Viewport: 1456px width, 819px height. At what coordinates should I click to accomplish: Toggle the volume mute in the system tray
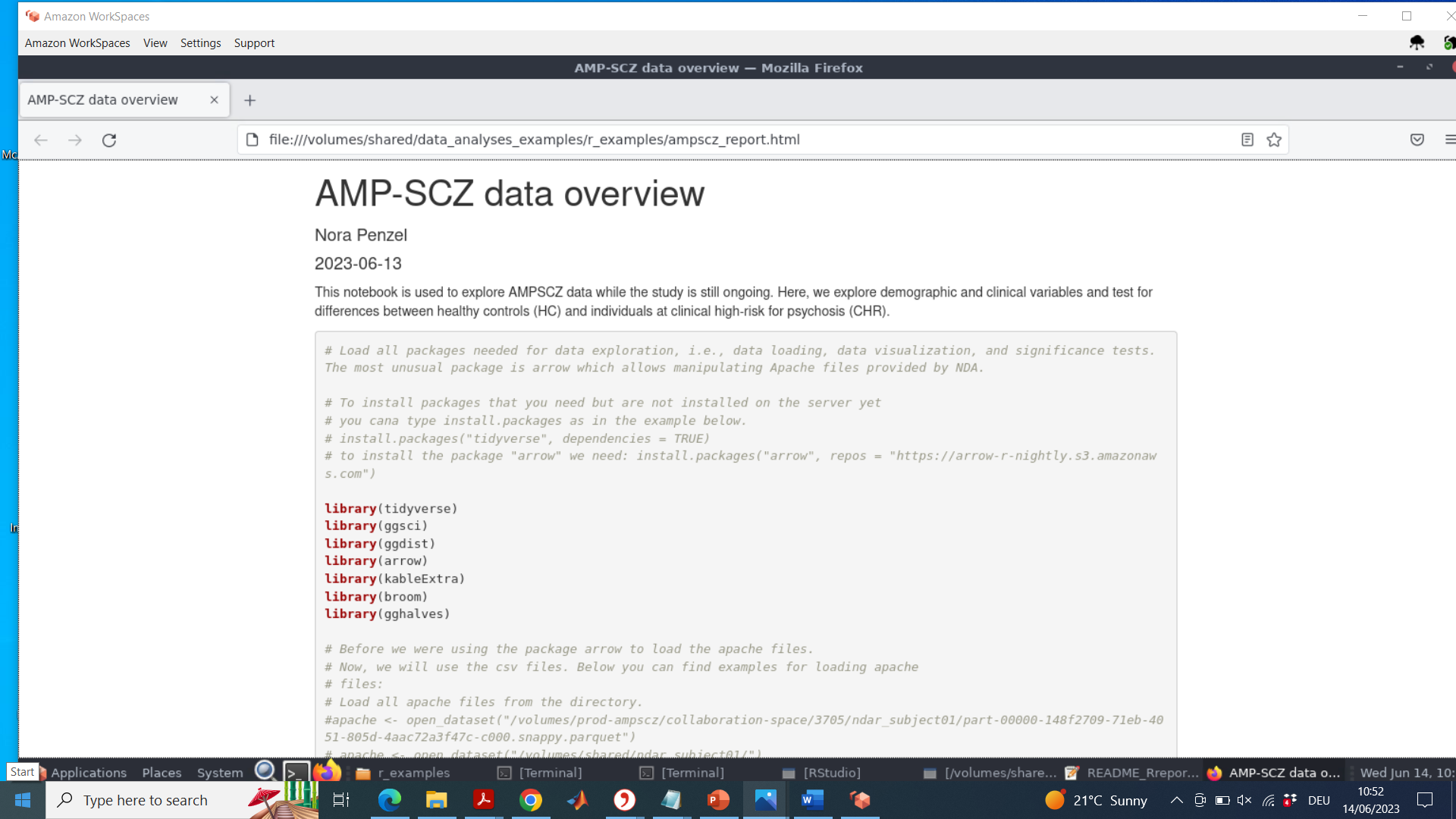tap(1244, 800)
